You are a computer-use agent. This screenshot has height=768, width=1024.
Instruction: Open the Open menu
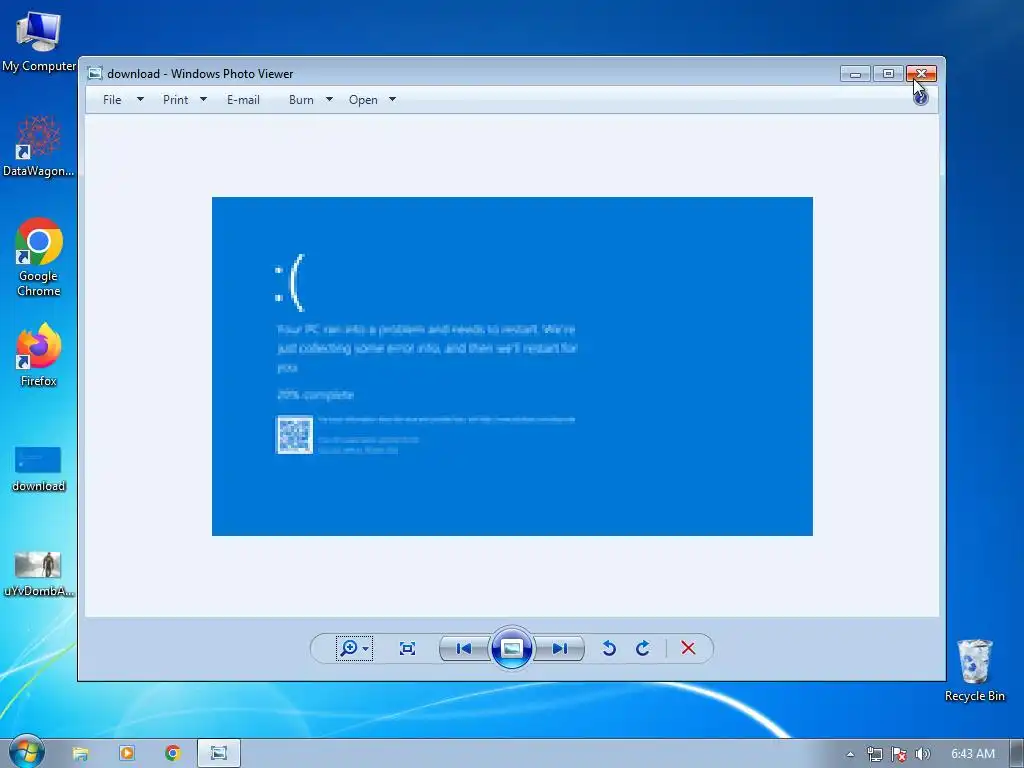[363, 100]
